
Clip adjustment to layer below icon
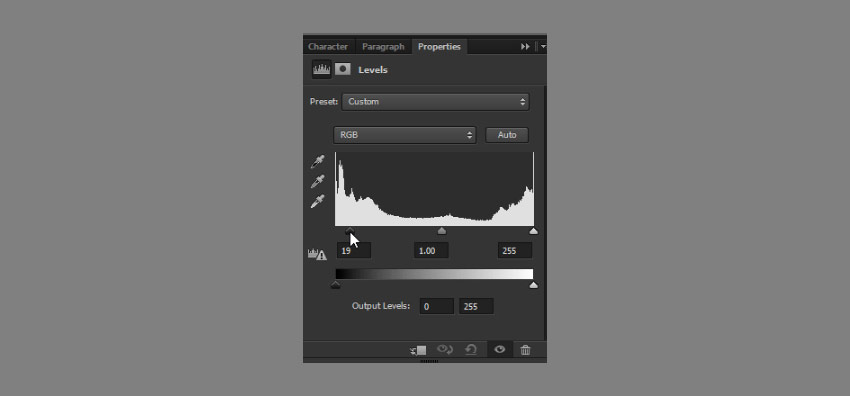pyautogui.click(x=418, y=350)
